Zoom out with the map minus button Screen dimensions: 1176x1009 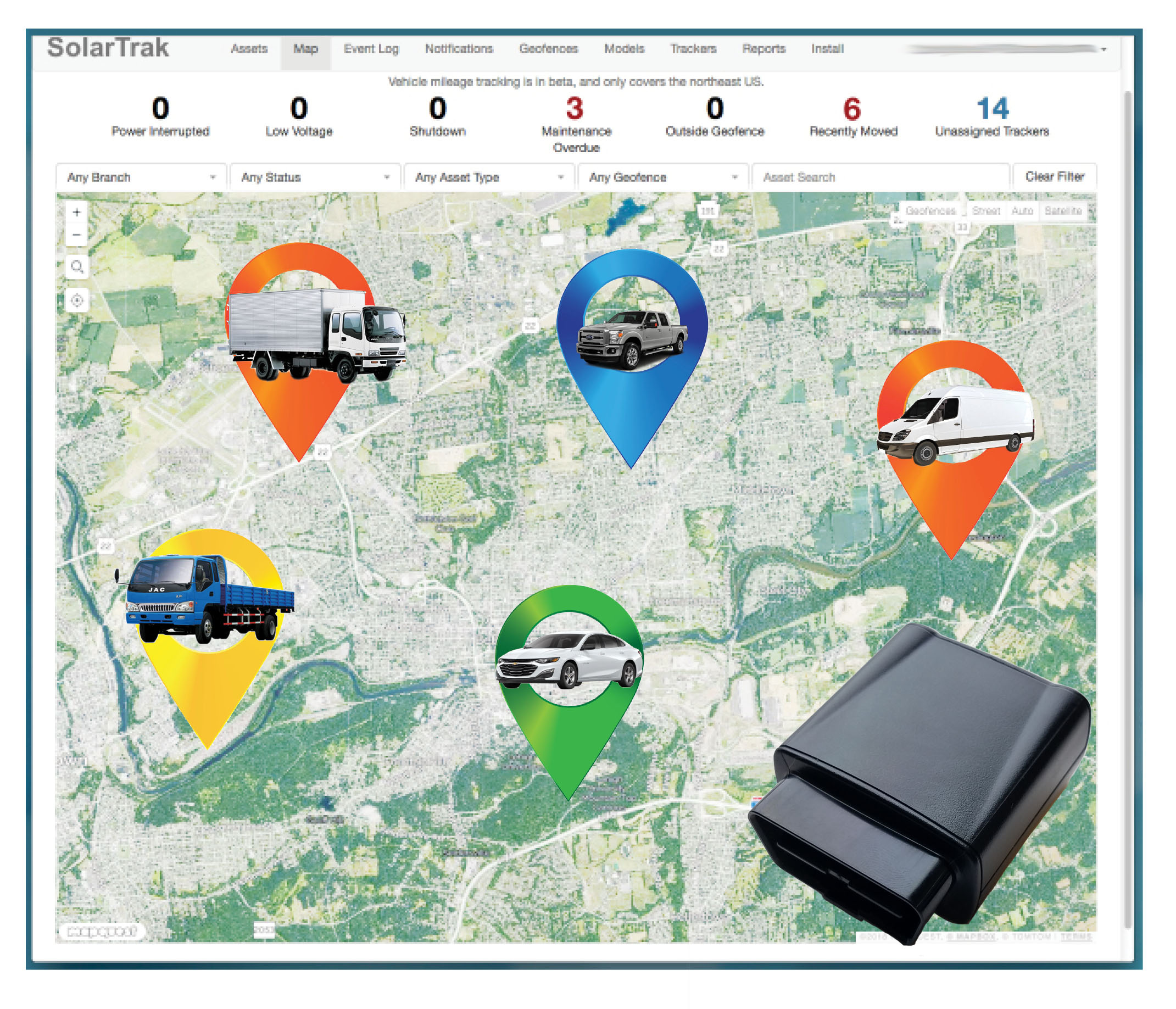(76, 235)
